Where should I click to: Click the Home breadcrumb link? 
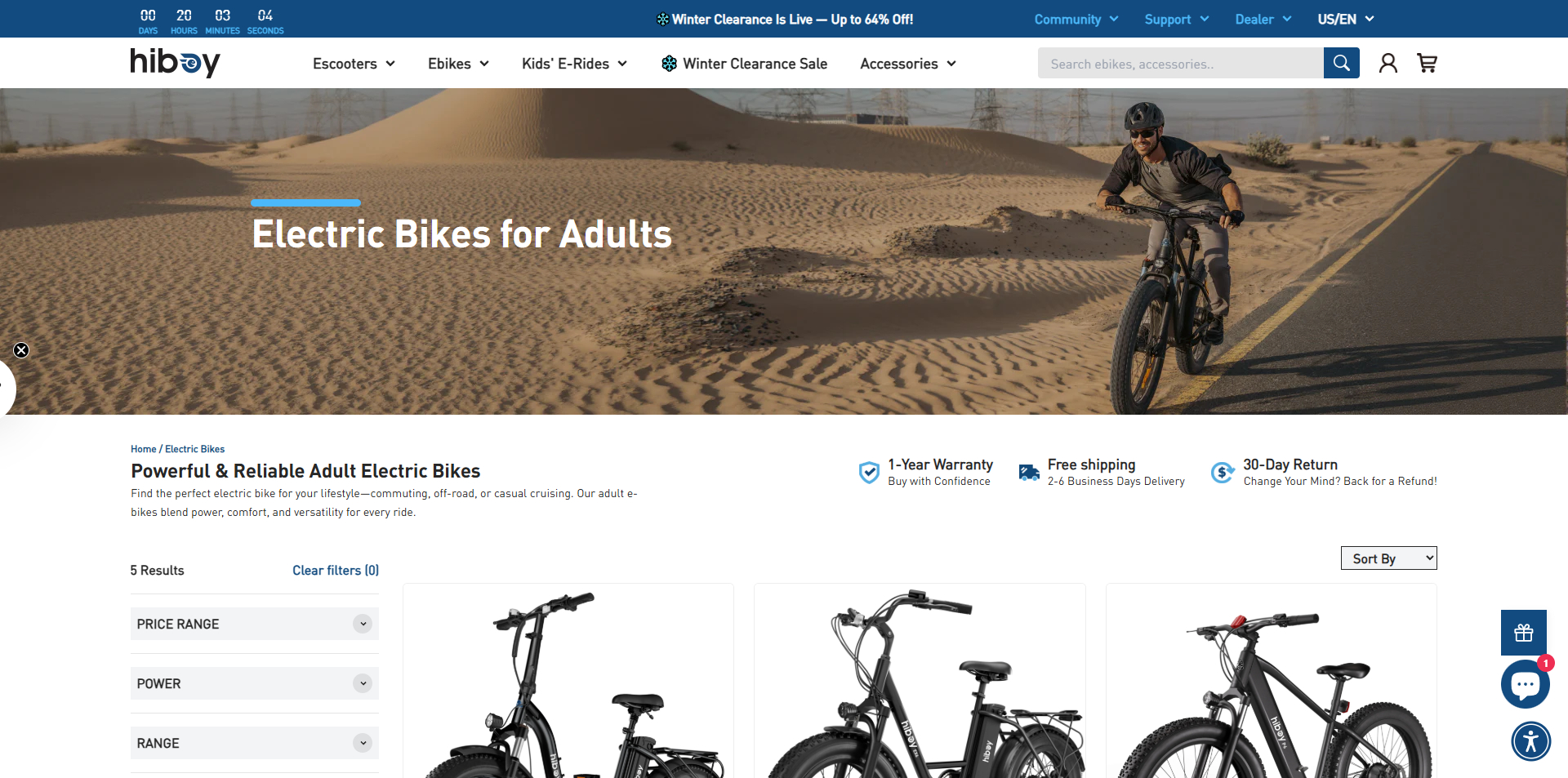(x=143, y=449)
